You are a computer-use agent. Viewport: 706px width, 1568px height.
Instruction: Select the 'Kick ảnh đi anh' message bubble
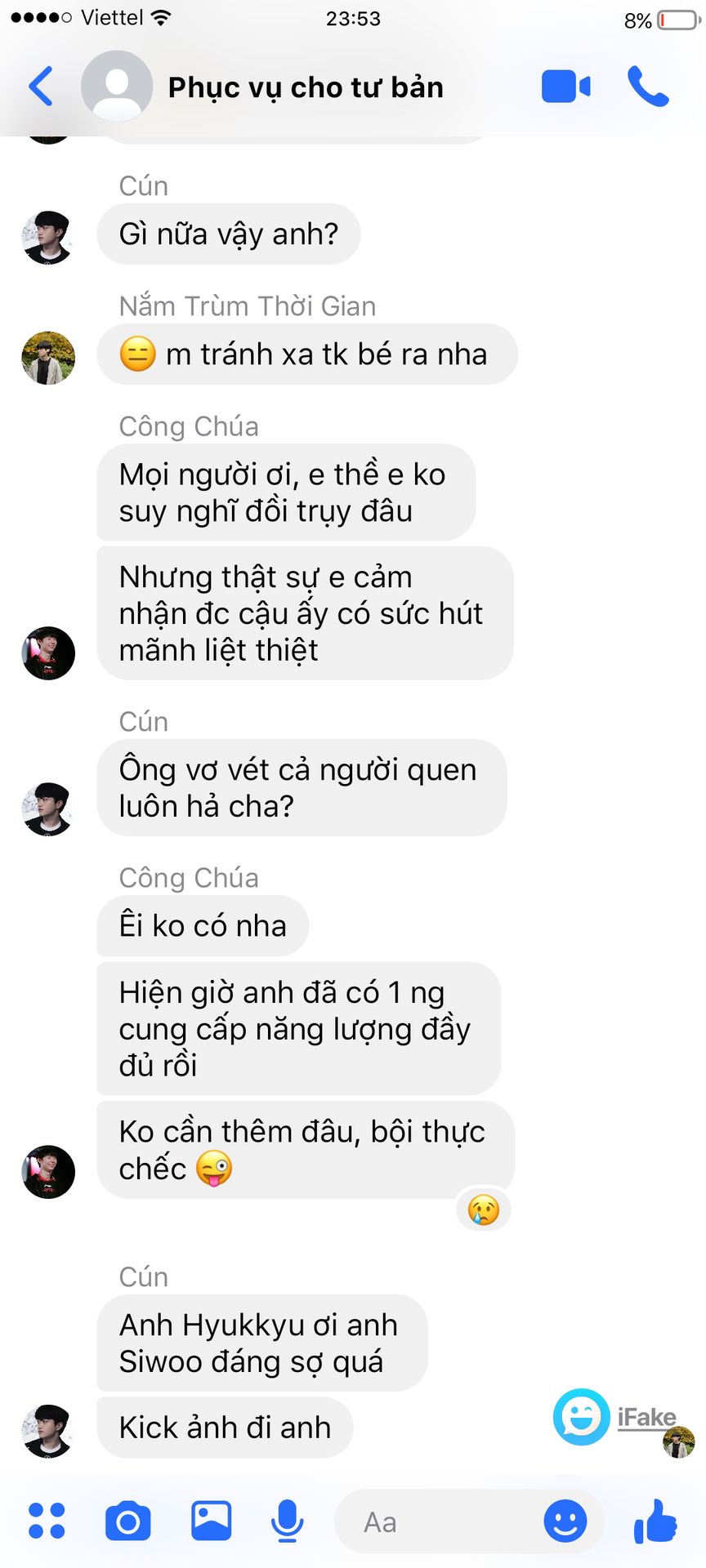coord(225,1427)
